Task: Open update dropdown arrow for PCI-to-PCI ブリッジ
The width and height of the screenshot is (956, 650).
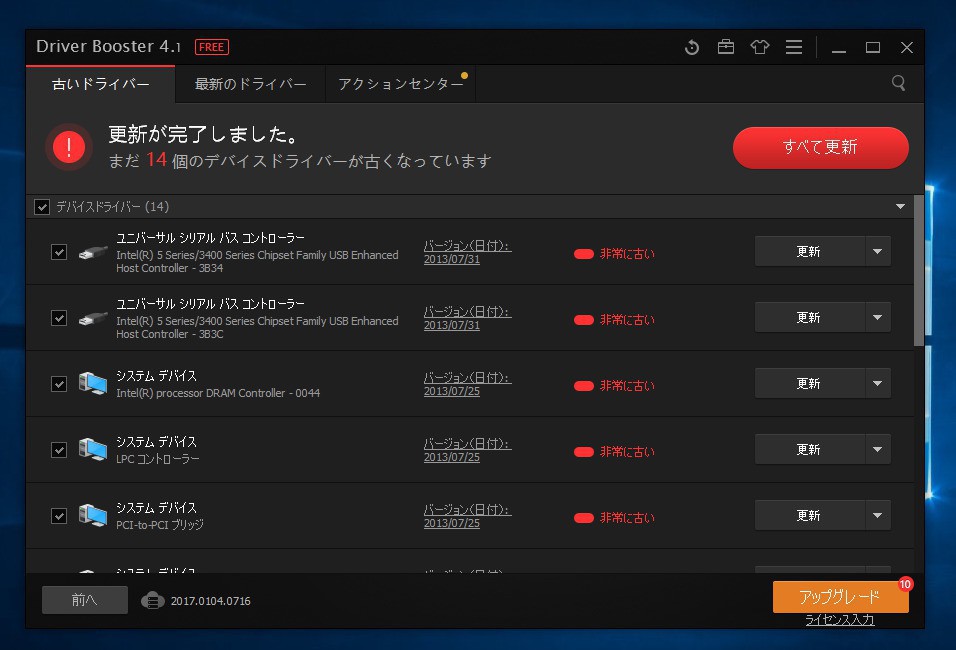Action: (877, 515)
